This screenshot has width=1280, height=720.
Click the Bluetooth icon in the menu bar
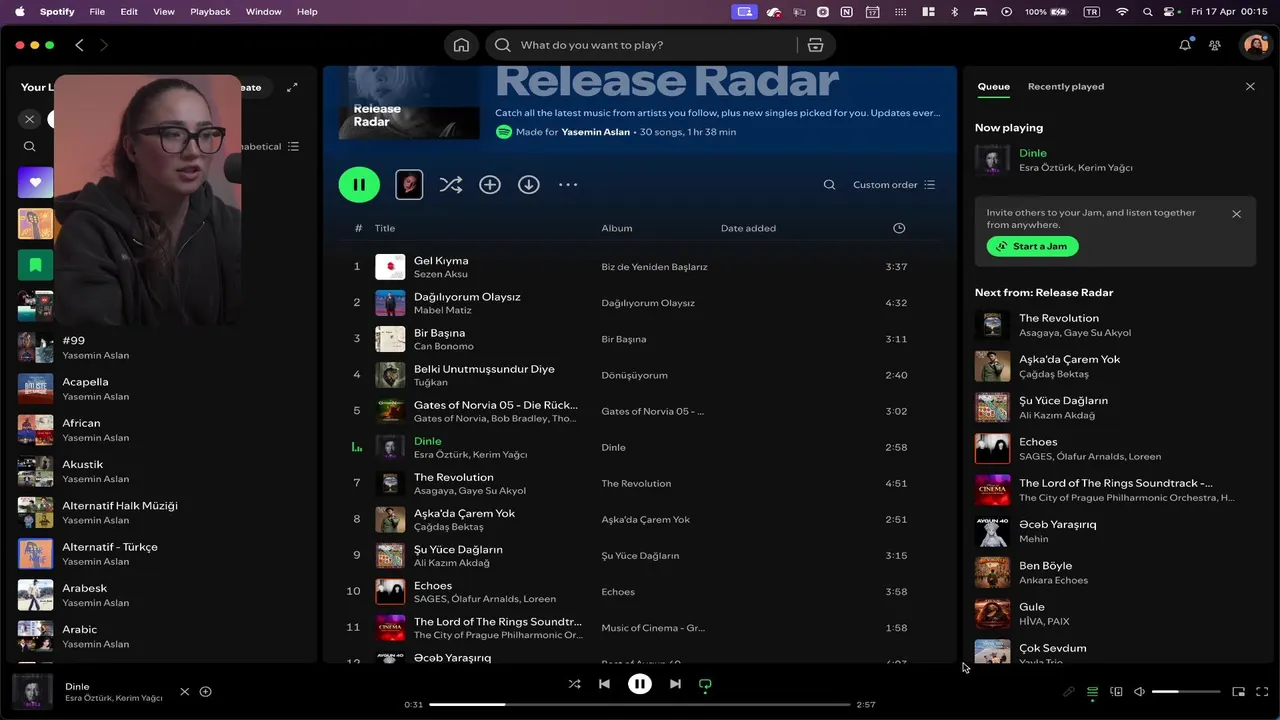click(x=954, y=12)
